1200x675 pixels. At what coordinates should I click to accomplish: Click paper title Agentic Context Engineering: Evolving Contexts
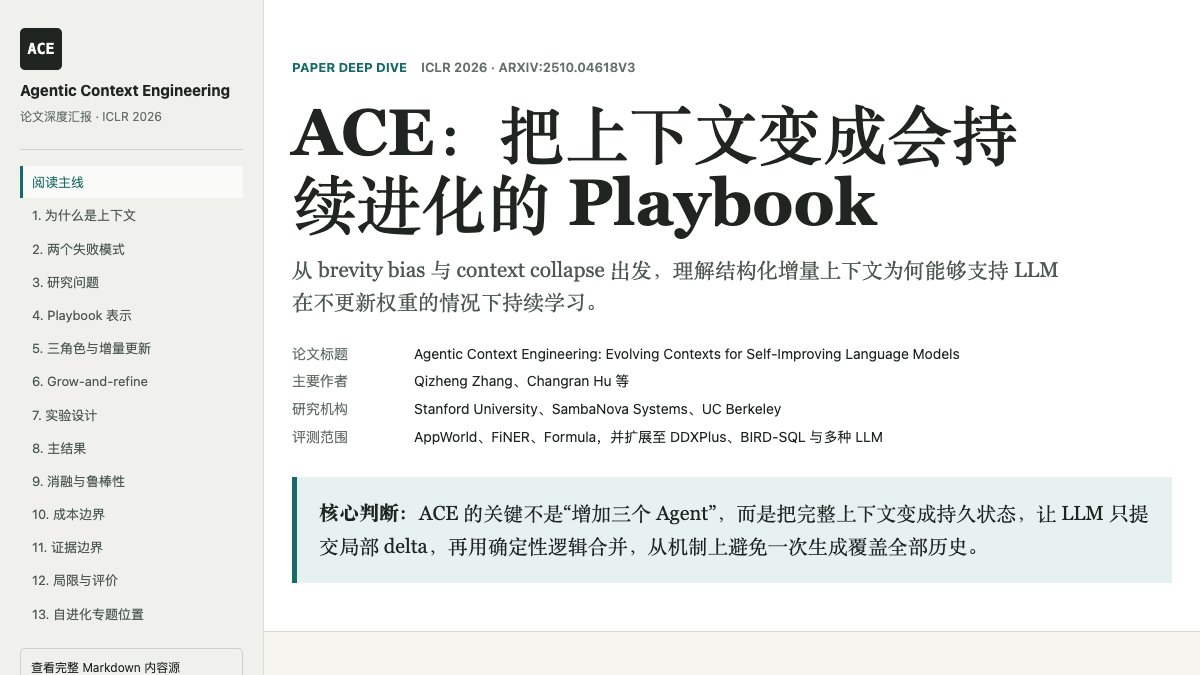coord(687,354)
